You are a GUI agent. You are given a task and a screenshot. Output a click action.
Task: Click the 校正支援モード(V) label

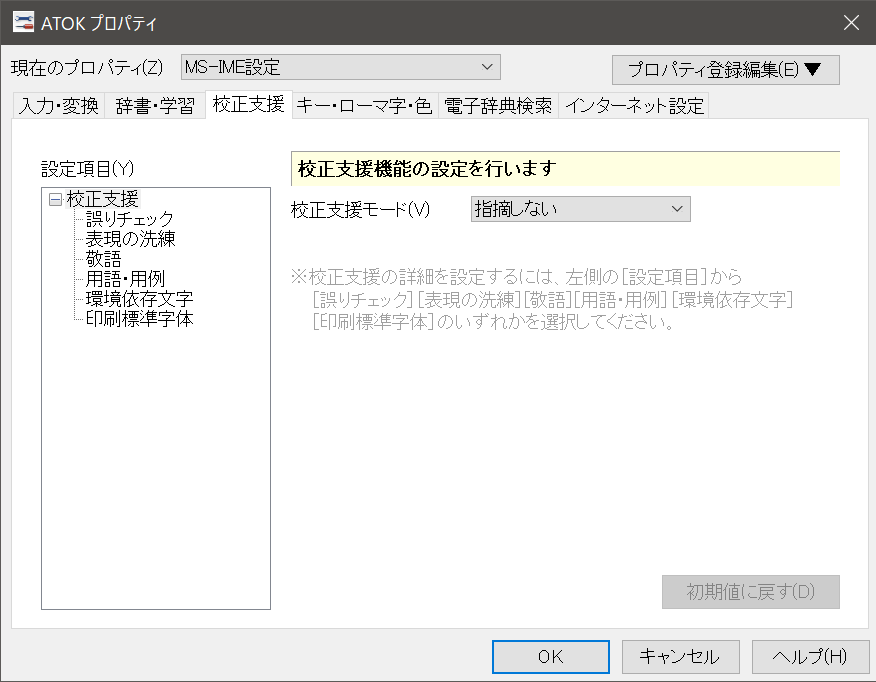coord(360,210)
